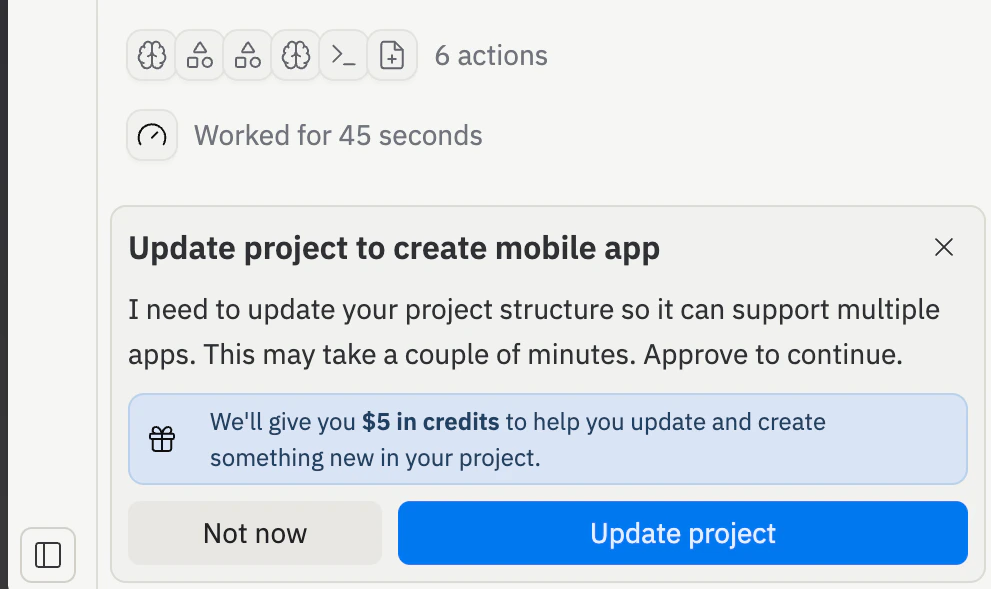This screenshot has width=991, height=589.
Task: Select the second shapes action icon
Action: pyautogui.click(x=247, y=55)
